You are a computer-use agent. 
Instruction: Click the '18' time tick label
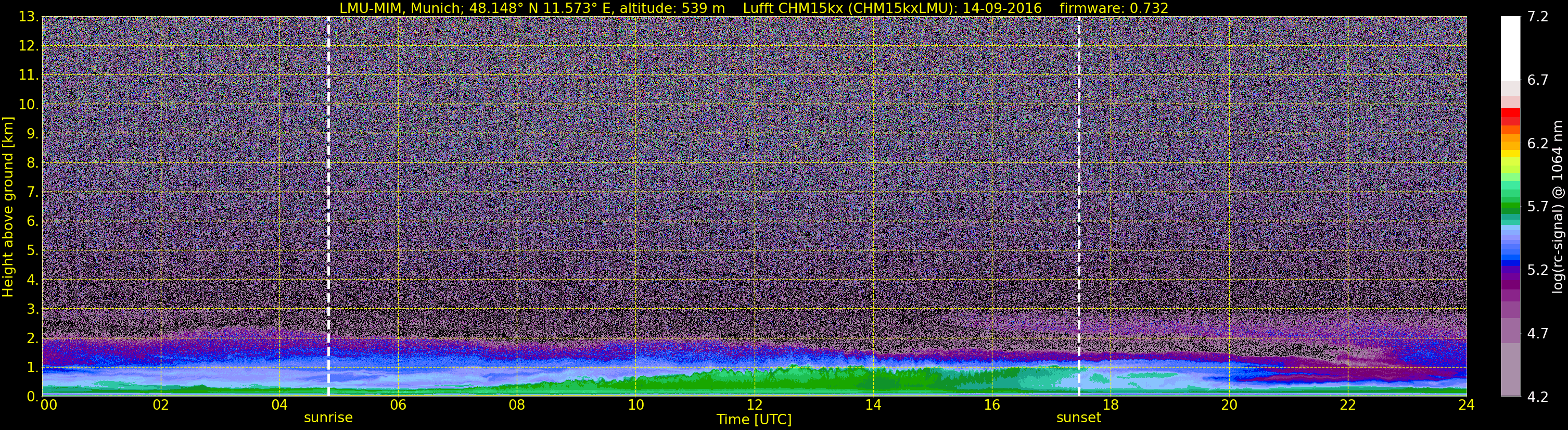[1110, 405]
